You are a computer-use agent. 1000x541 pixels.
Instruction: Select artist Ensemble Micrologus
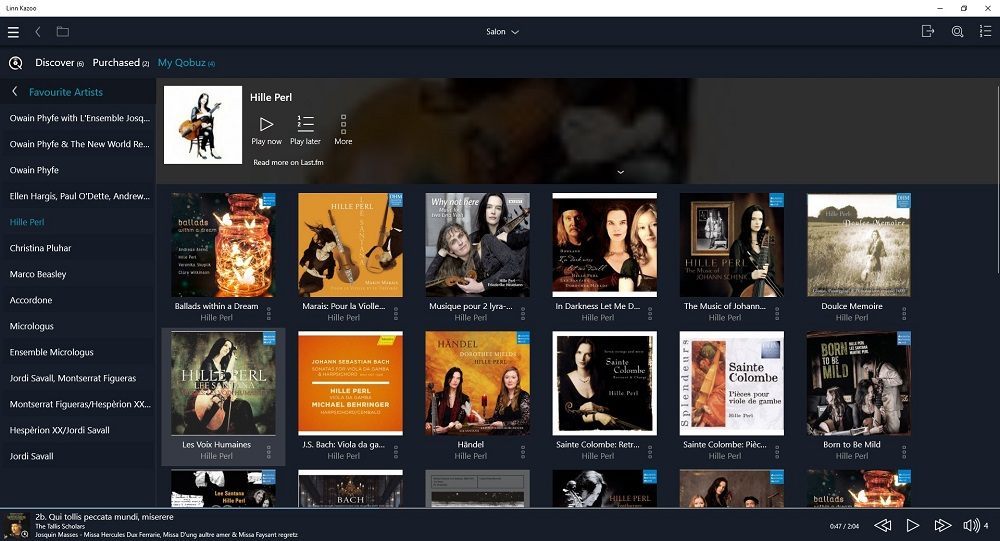coord(78,352)
